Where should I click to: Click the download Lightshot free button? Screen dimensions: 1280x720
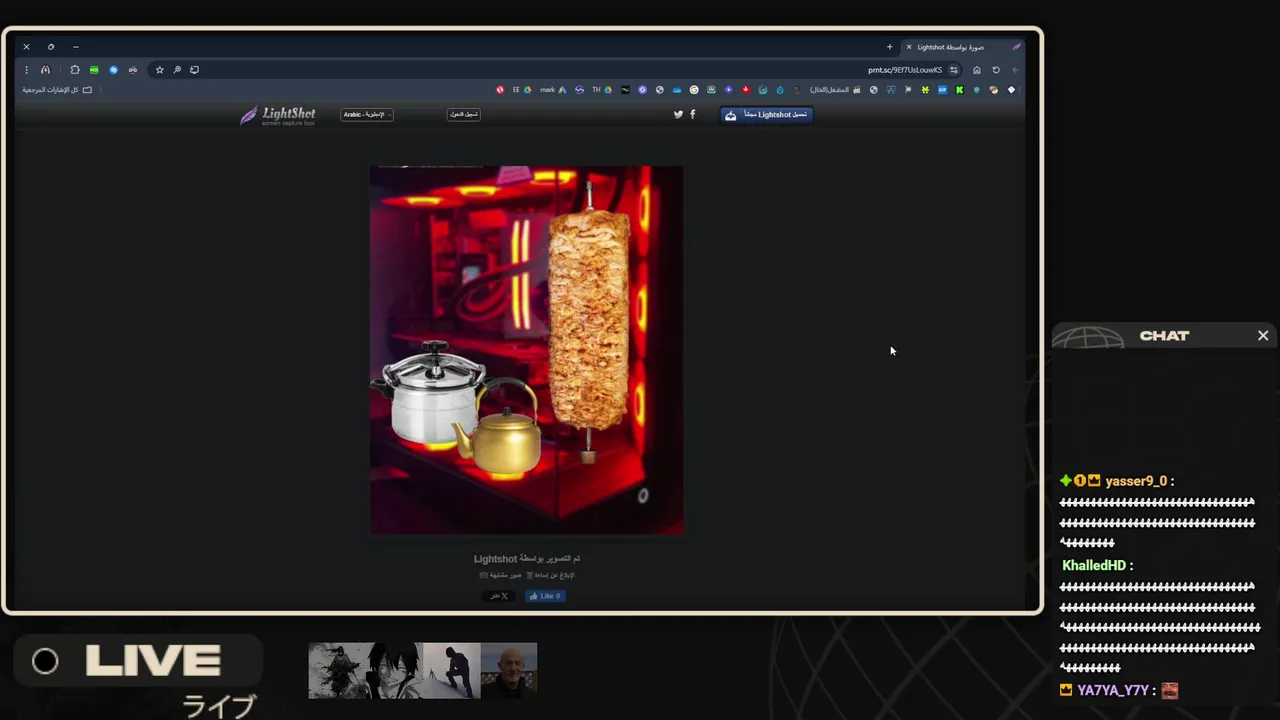pos(766,114)
